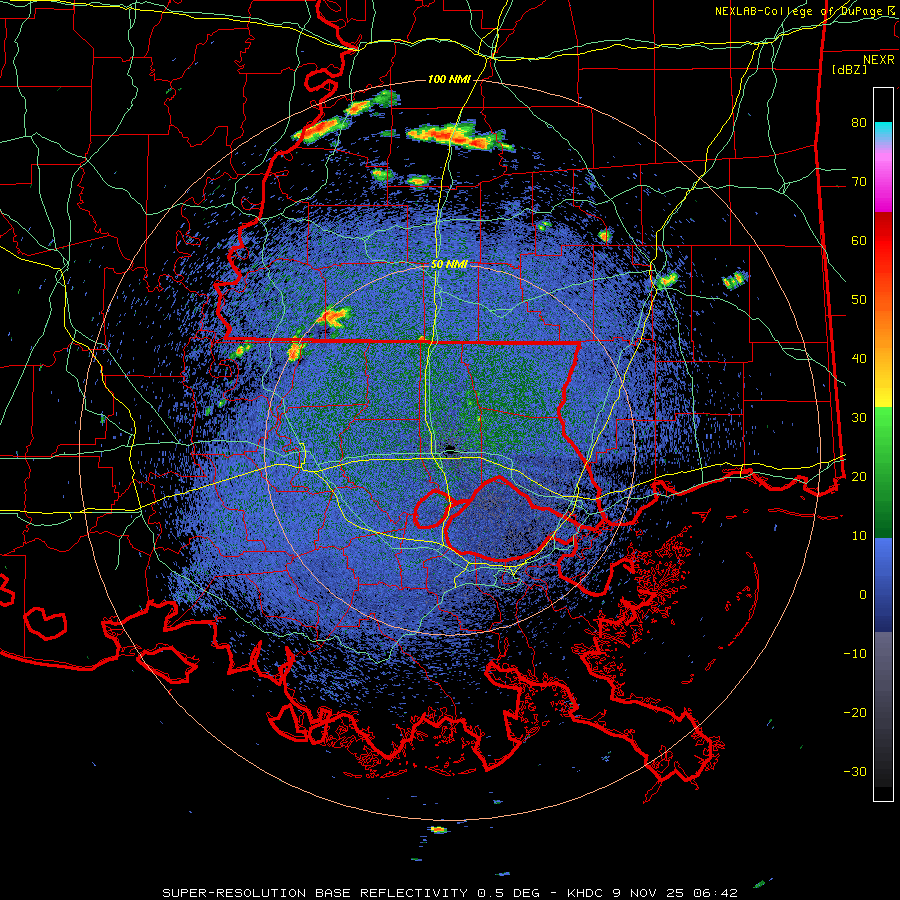
Task: Click the magenta-pink segment of the color bar
Action: tap(883, 178)
